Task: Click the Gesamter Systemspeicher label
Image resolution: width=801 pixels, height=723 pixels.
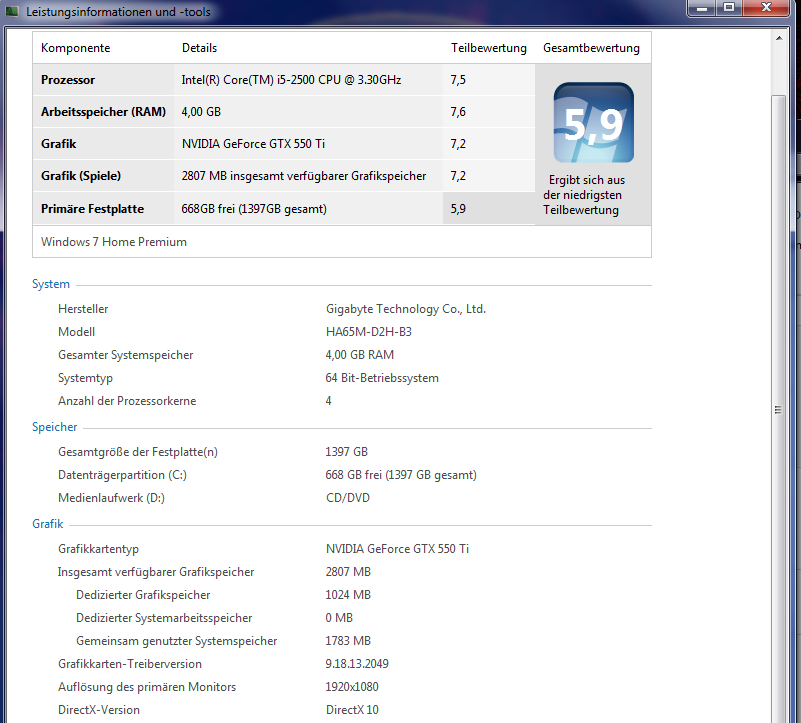Action: pos(126,355)
